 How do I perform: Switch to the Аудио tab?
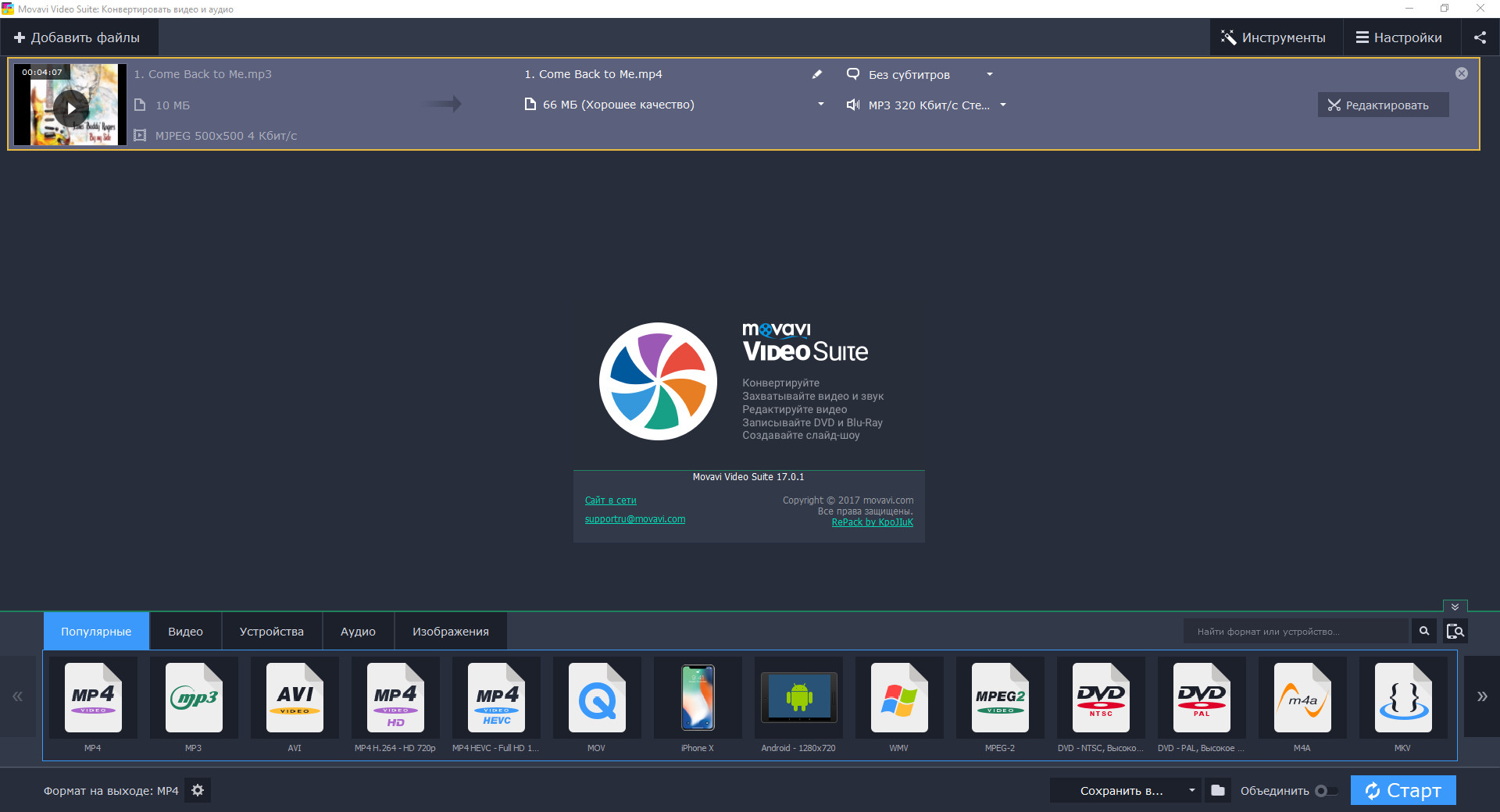coord(358,631)
